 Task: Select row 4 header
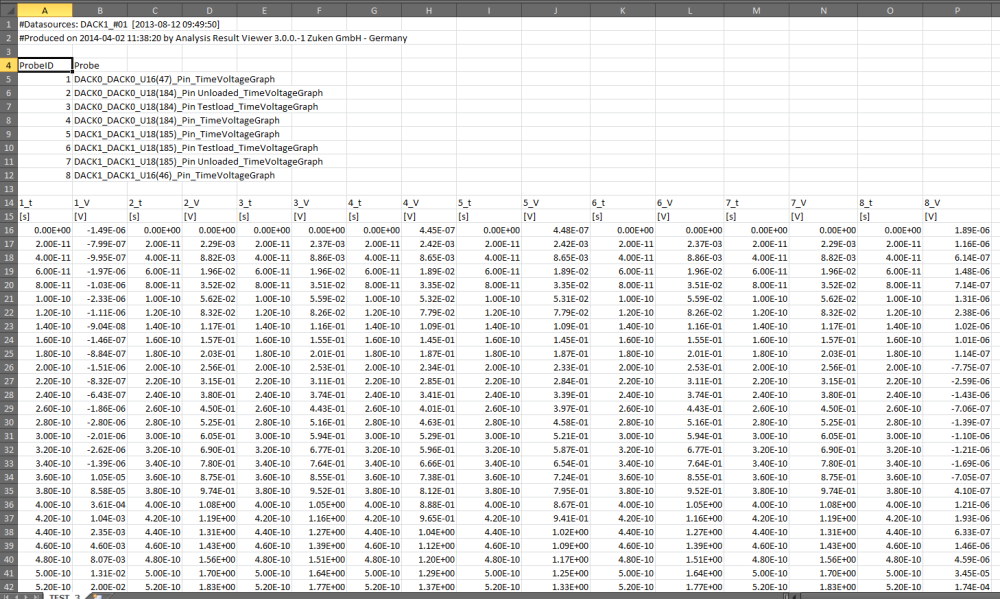8,65
